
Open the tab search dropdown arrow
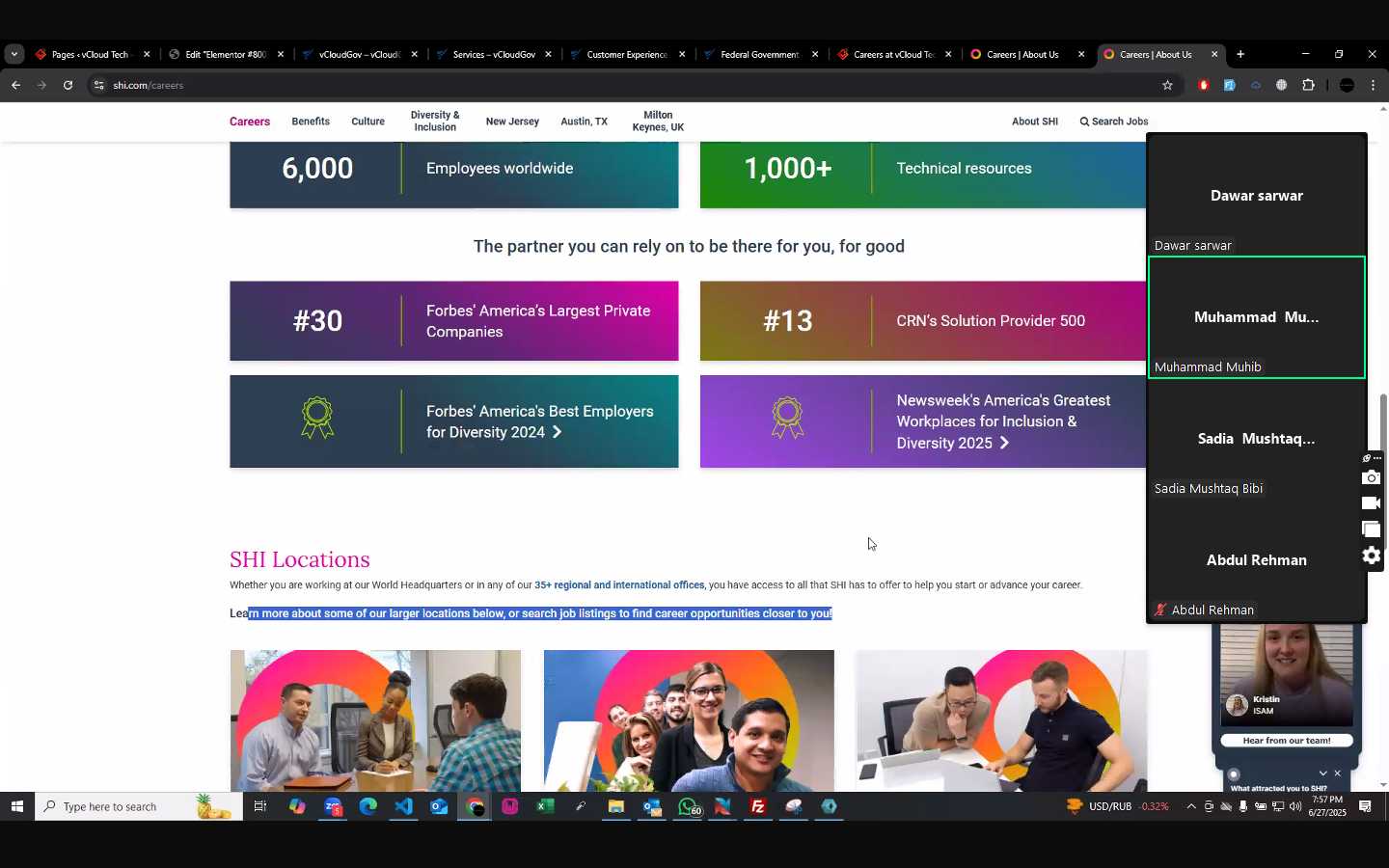(14, 54)
